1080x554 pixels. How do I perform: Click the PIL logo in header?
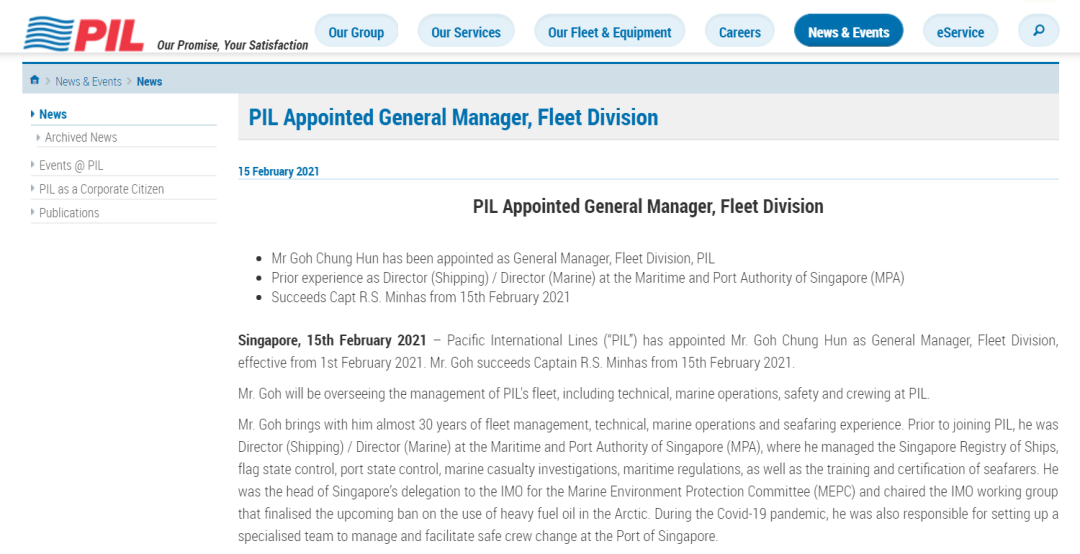pyautogui.click(x=84, y=34)
